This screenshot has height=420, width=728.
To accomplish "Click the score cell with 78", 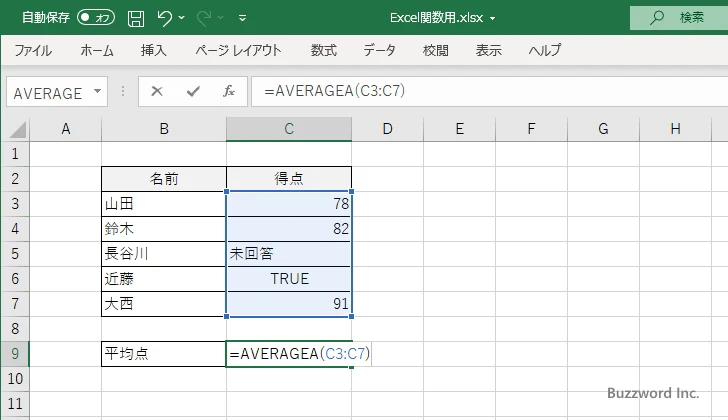I will click(x=289, y=204).
